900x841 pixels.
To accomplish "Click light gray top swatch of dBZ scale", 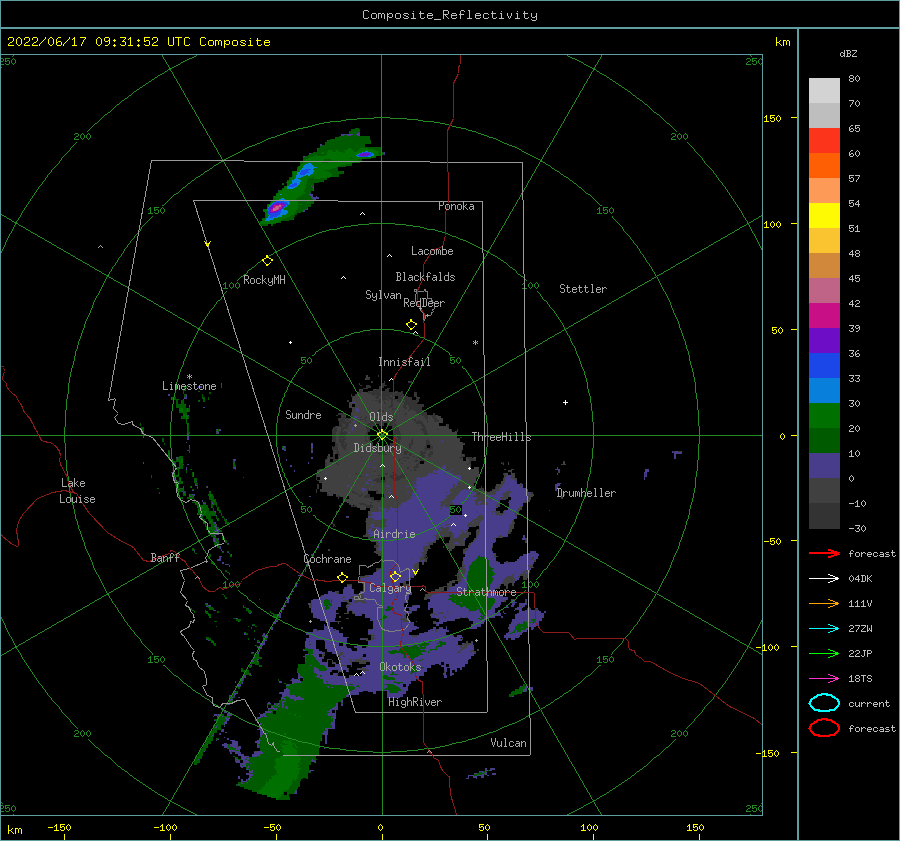I will click(x=824, y=91).
